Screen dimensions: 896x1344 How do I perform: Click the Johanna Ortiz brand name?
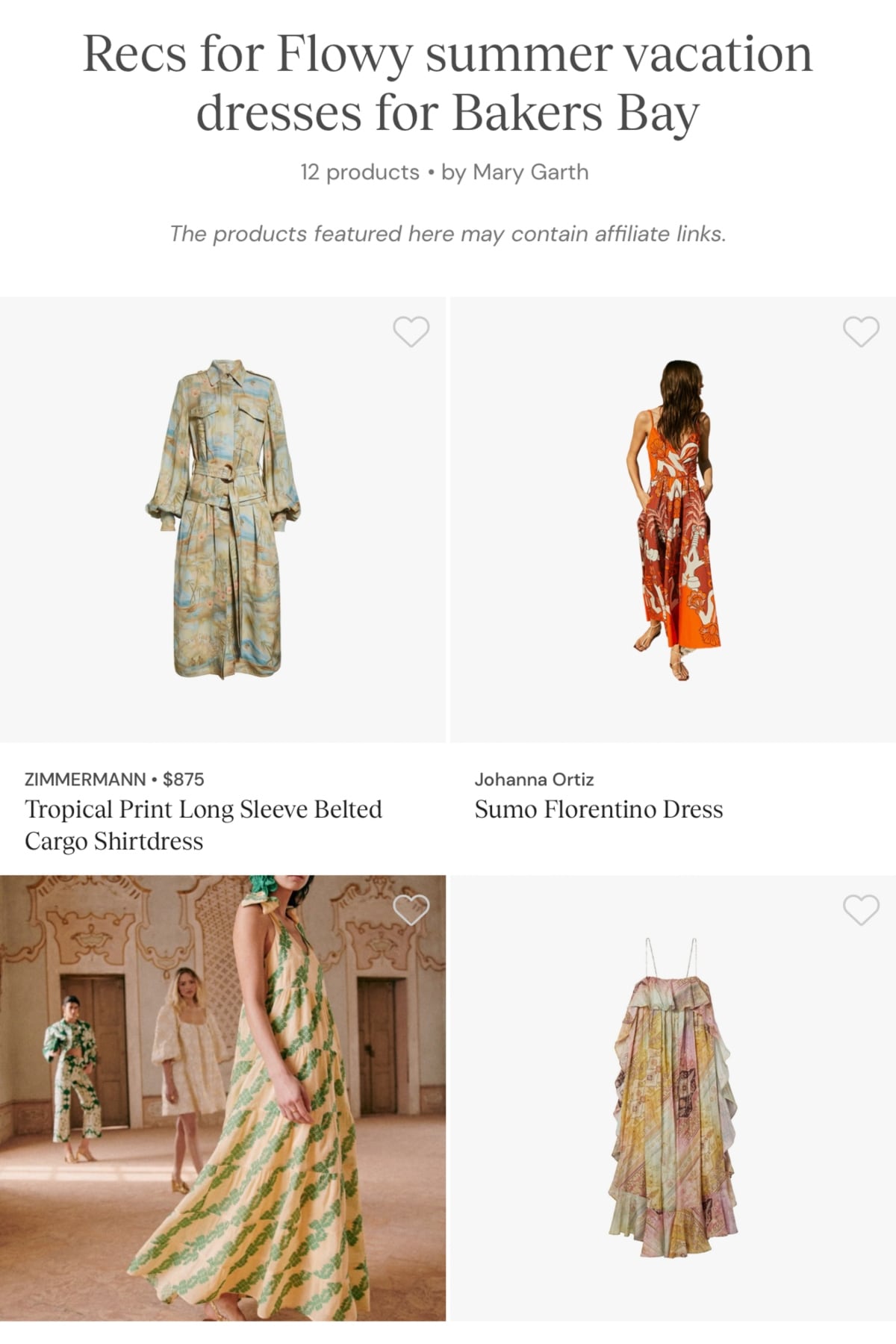[x=534, y=780]
